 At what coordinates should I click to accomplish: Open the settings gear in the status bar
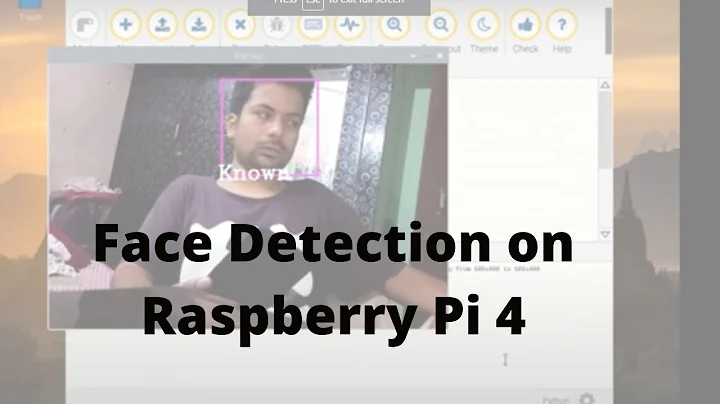pos(586,399)
